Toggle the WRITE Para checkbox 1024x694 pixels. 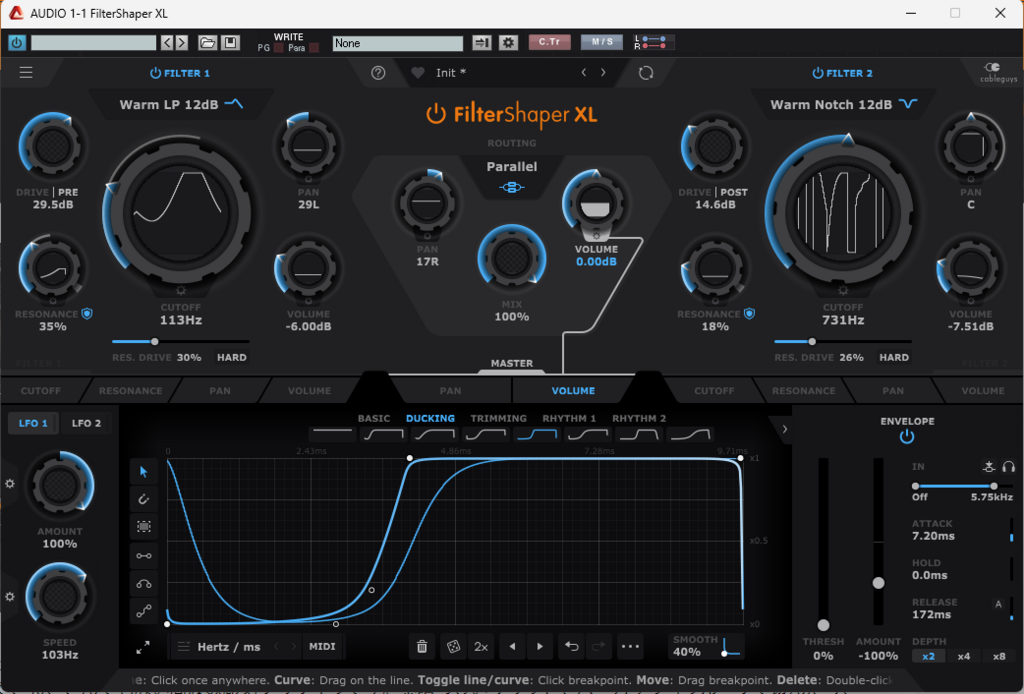[314, 48]
